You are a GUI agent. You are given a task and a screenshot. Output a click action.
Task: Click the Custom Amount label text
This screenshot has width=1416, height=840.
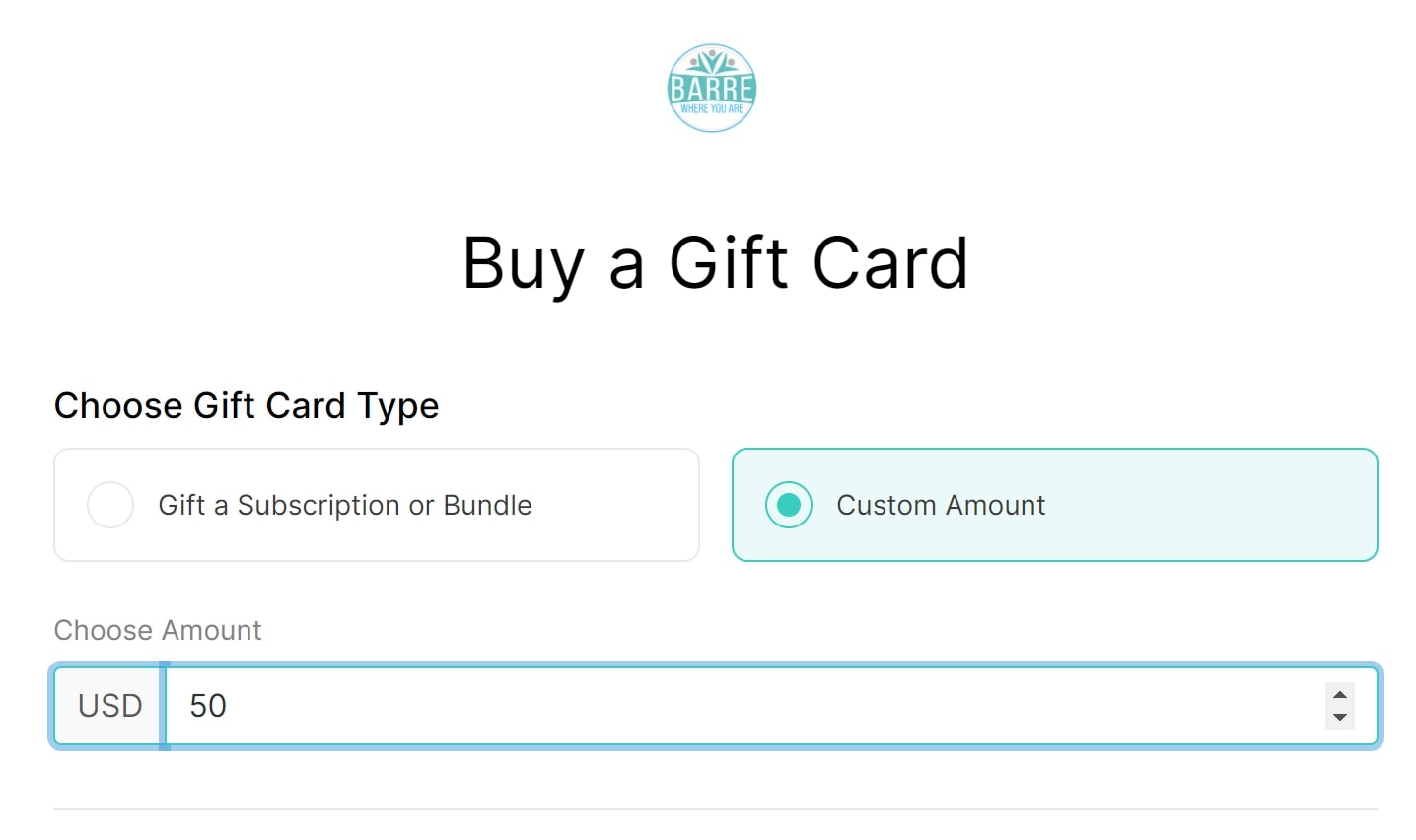pyautogui.click(x=941, y=505)
